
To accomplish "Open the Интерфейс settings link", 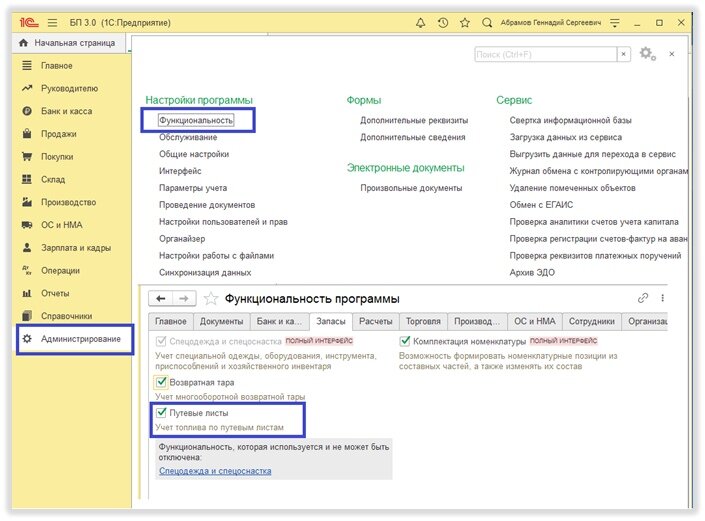I will [180, 171].
